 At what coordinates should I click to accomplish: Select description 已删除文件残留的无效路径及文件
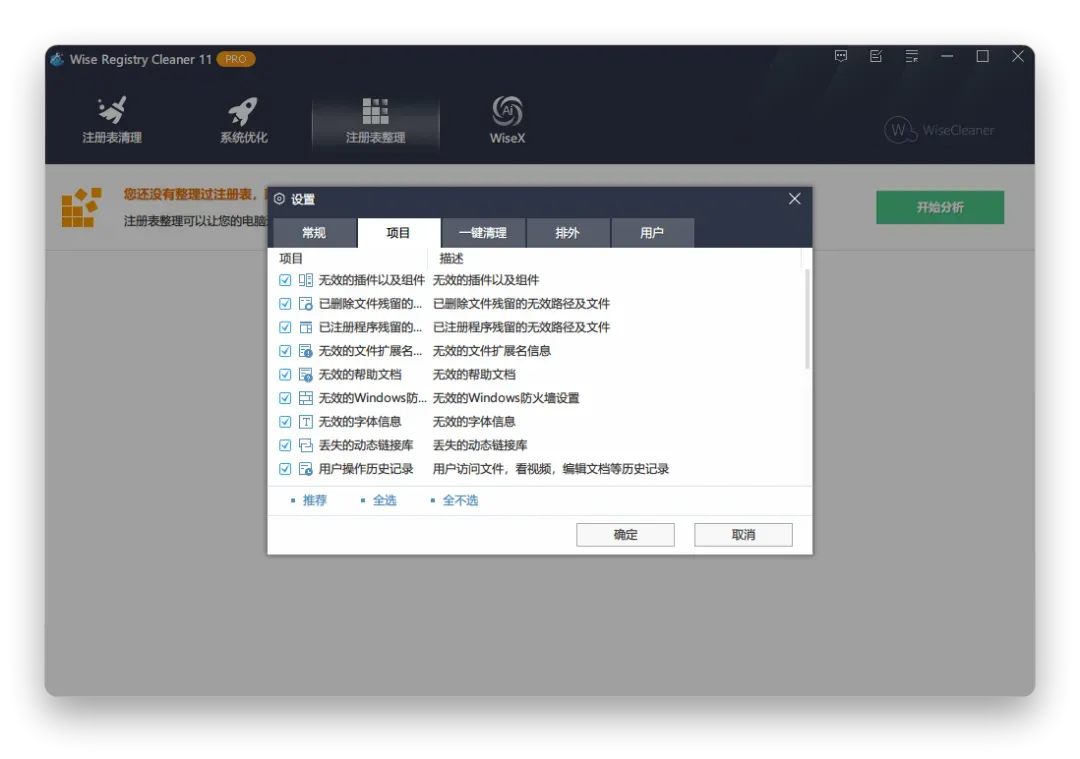click(x=521, y=304)
